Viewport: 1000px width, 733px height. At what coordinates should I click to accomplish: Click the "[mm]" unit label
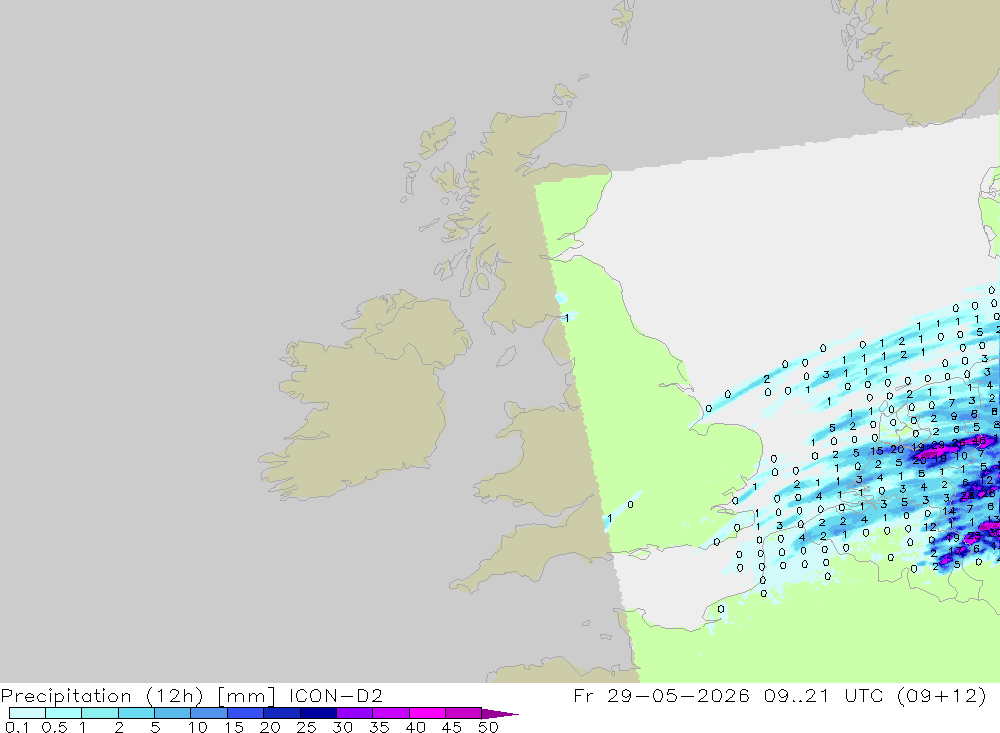pyautogui.click(x=246, y=696)
